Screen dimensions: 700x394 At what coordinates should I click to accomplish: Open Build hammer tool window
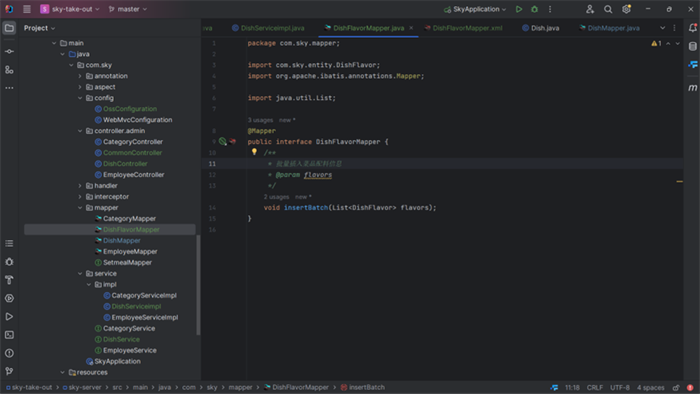coord(9,280)
